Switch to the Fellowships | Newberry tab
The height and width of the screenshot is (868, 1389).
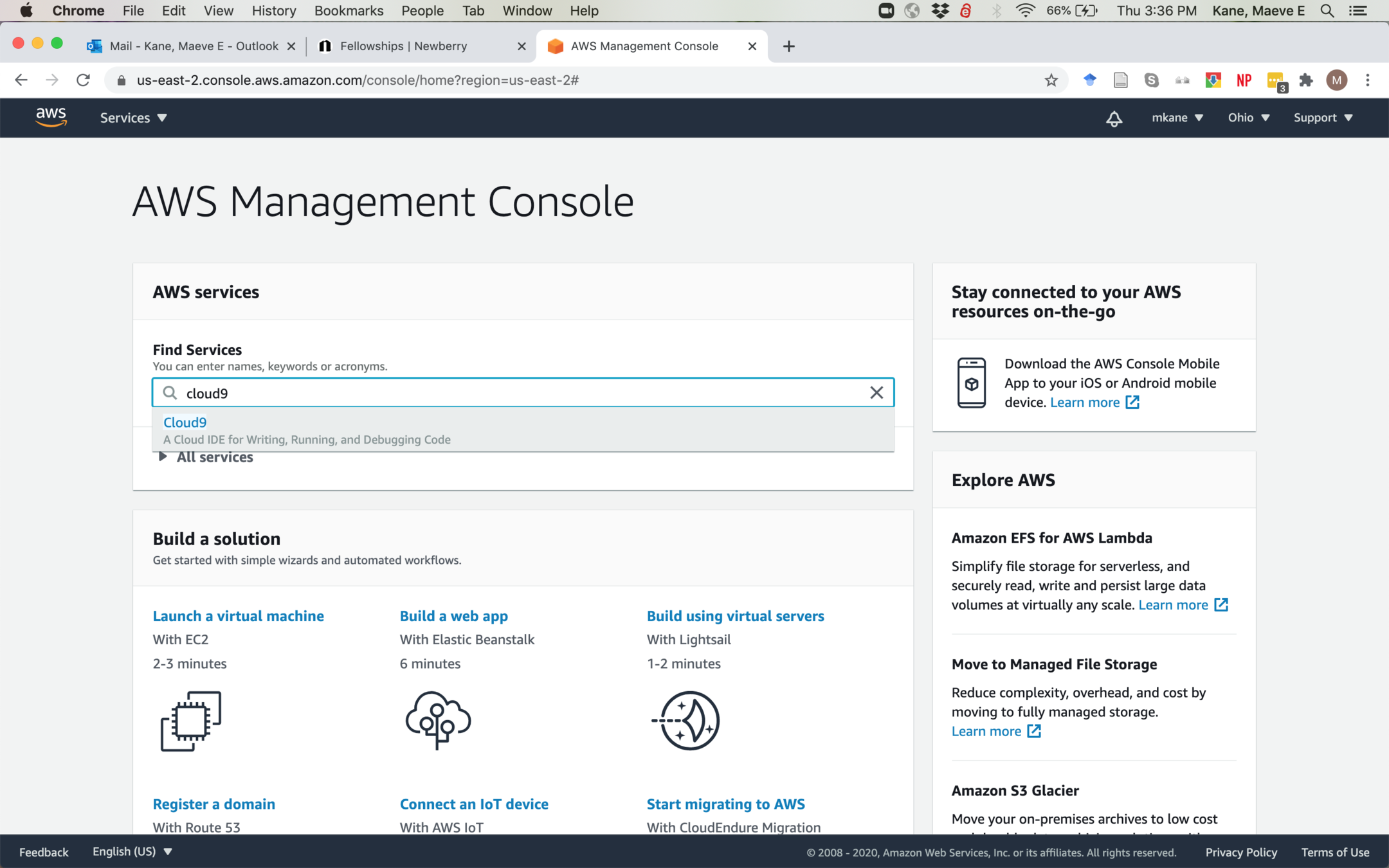point(403,46)
